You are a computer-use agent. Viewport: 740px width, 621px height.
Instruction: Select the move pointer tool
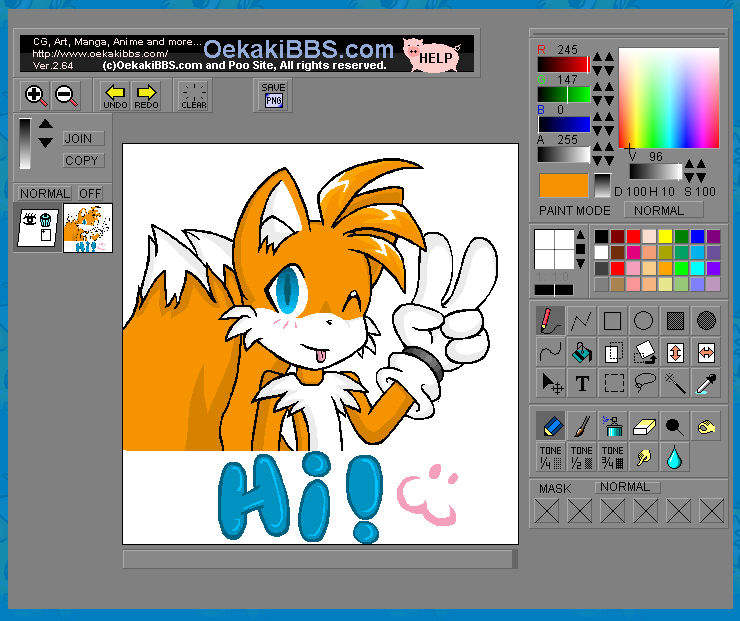[x=550, y=383]
